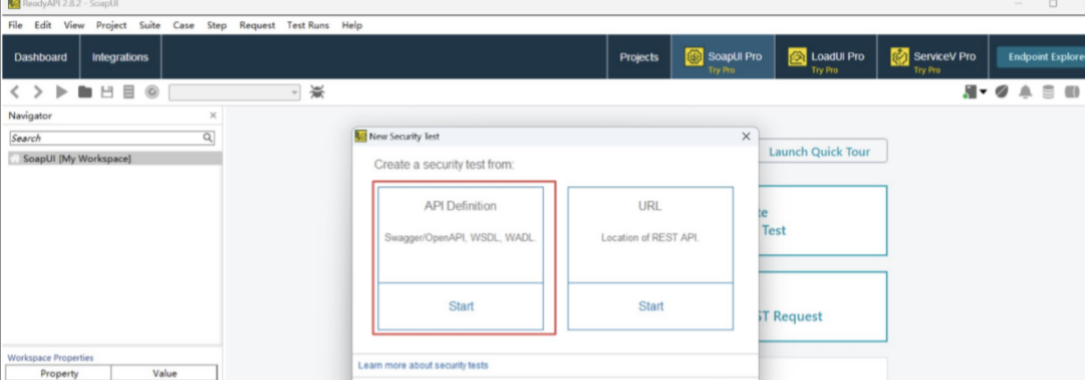1085x380 pixels.
Task: Click Try Pro under LoadUI Pro
Action: 824,70
